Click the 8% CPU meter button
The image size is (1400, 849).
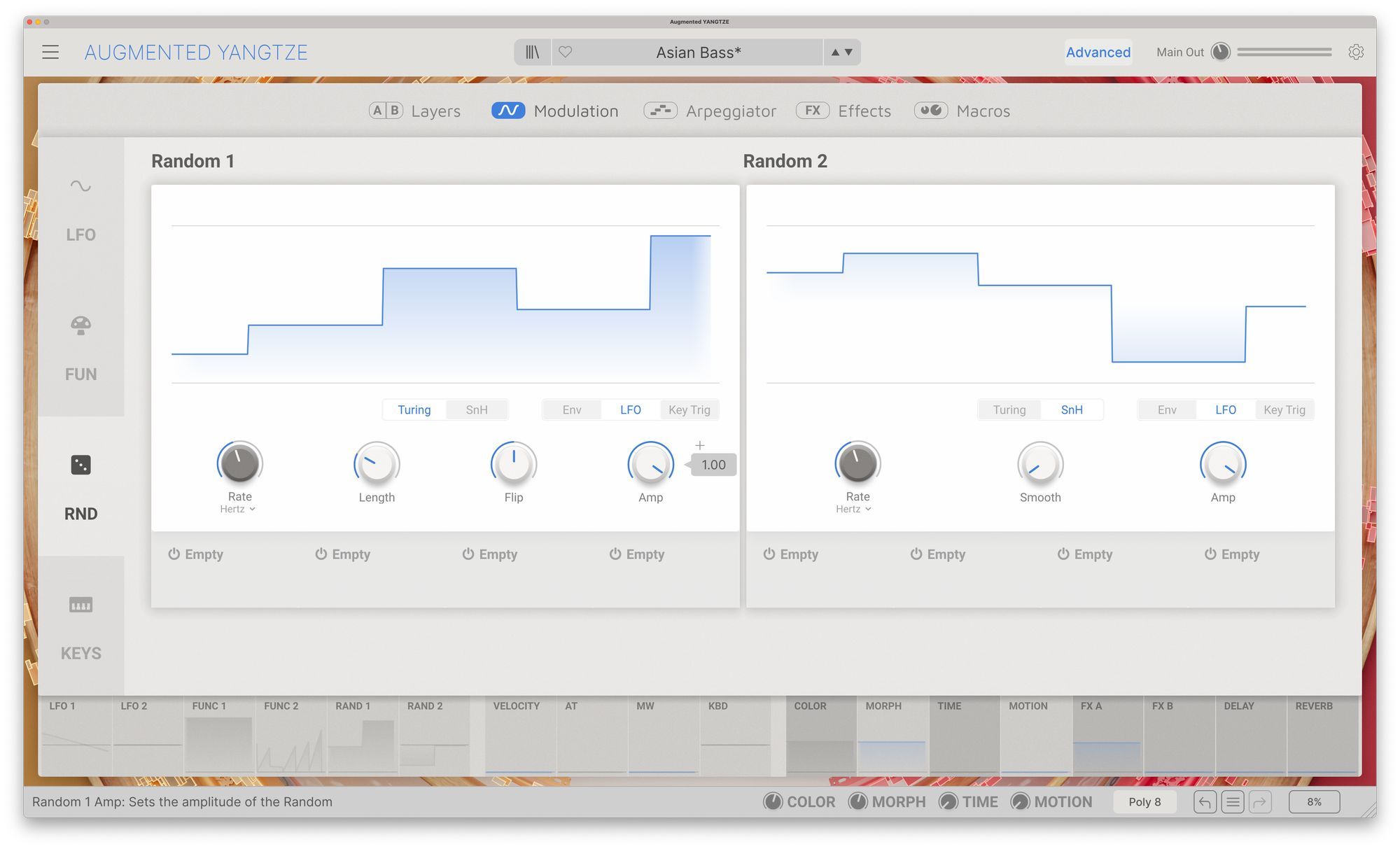click(x=1314, y=802)
